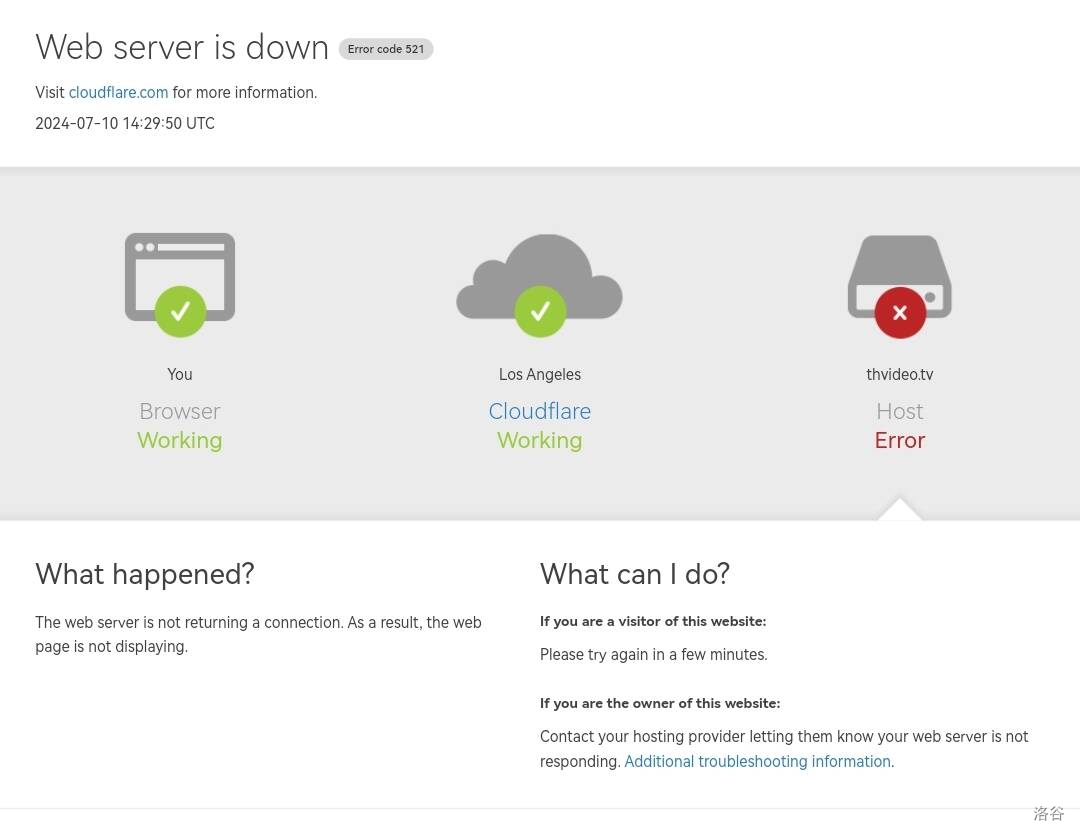Click the thvideo.tv host name
The height and width of the screenshot is (836, 1080).
tap(900, 375)
